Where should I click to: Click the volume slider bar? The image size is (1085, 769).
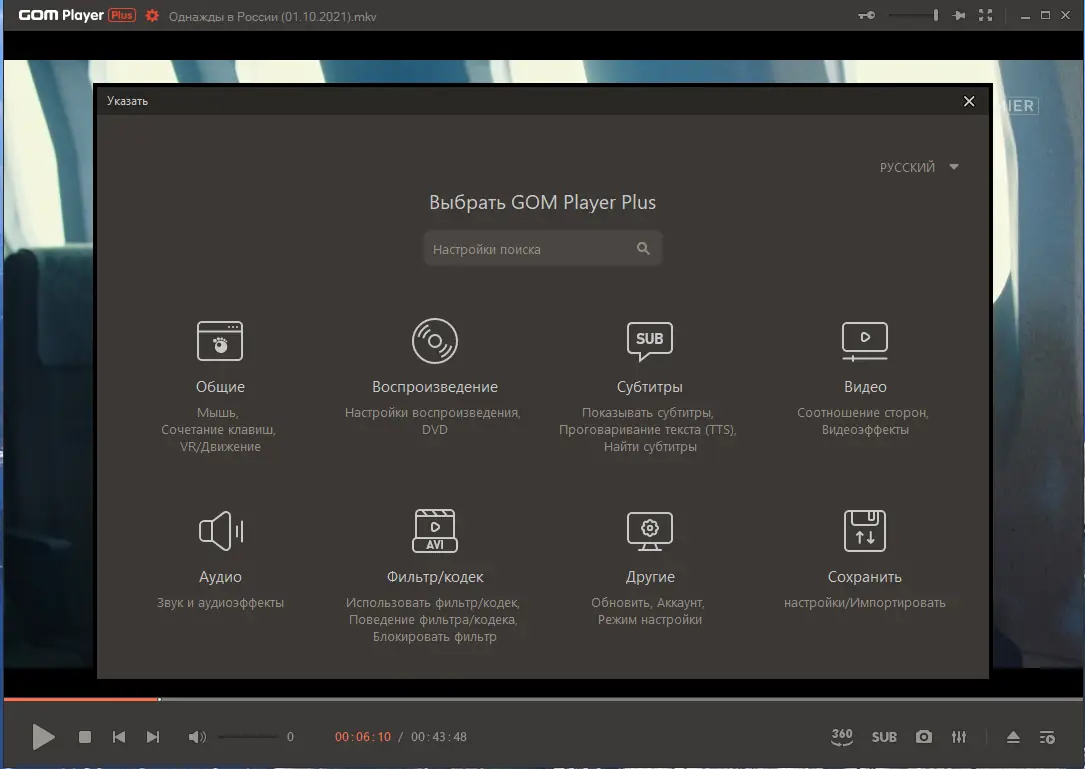click(x=248, y=737)
